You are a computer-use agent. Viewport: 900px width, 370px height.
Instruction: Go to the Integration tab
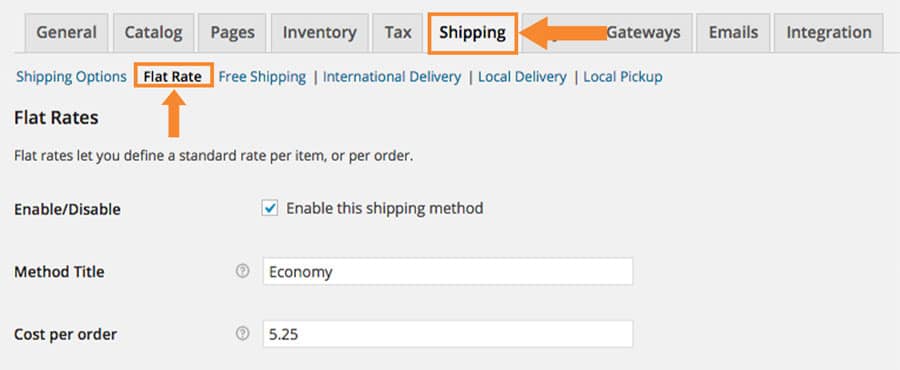click(829, 33)
